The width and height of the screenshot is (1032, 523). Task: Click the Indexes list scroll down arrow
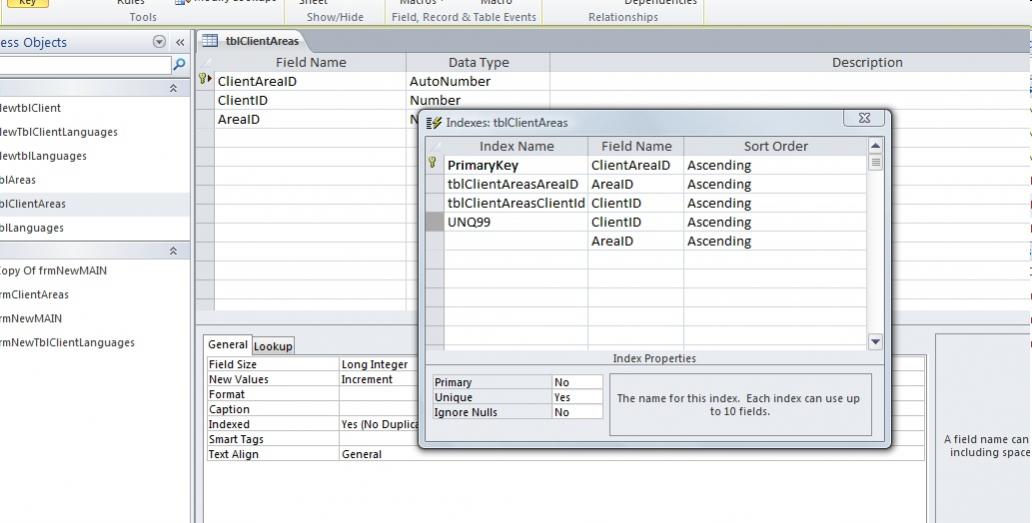(875, 341)
